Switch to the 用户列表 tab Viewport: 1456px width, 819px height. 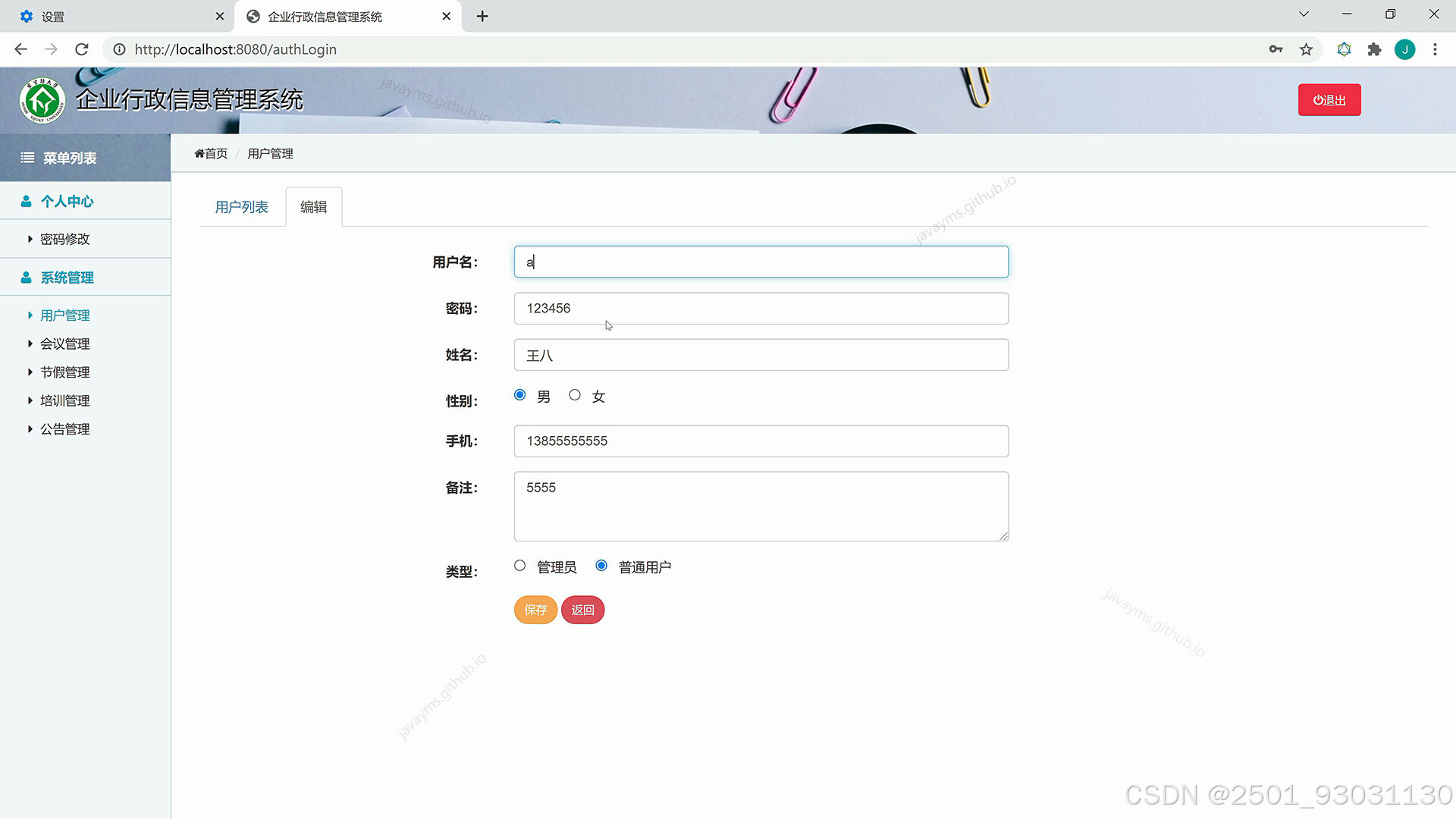click(x=241, y=207)
